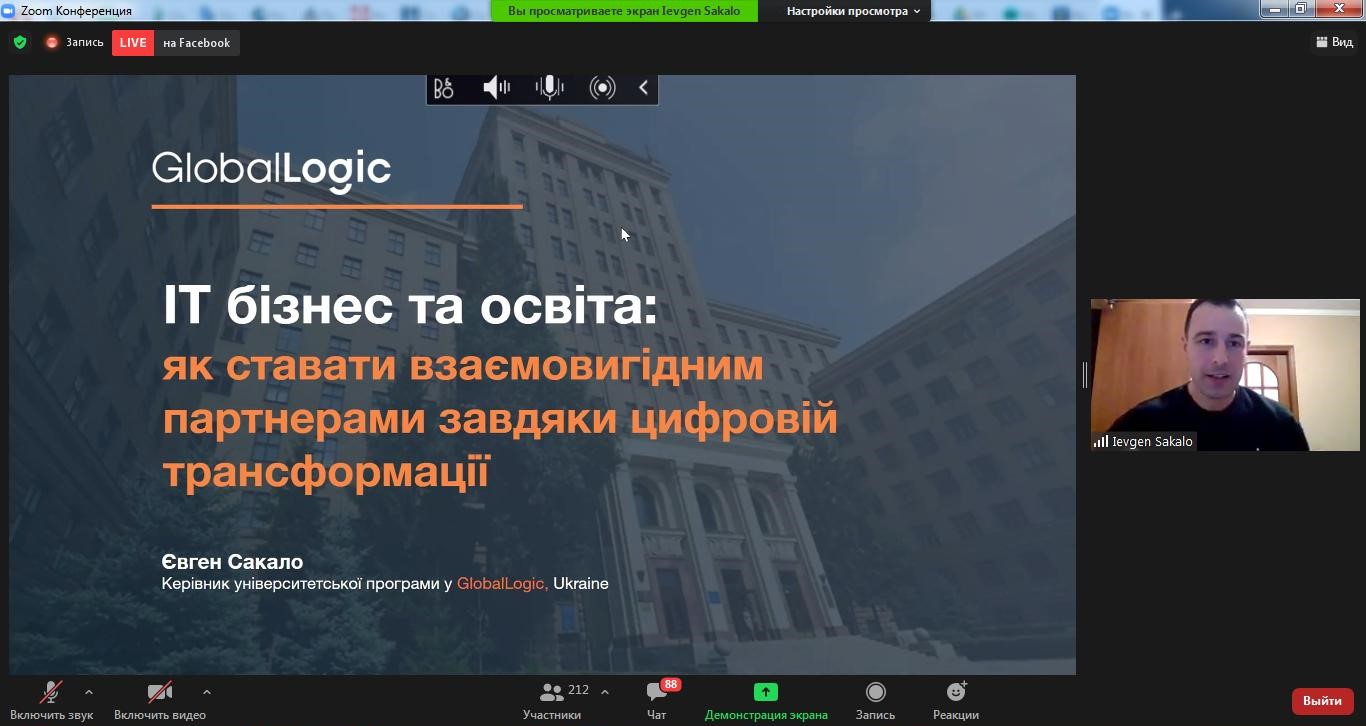Click the slide title "IT бізнес та освіта:"
Screen dimensions: 1366x726
point(410,307)
